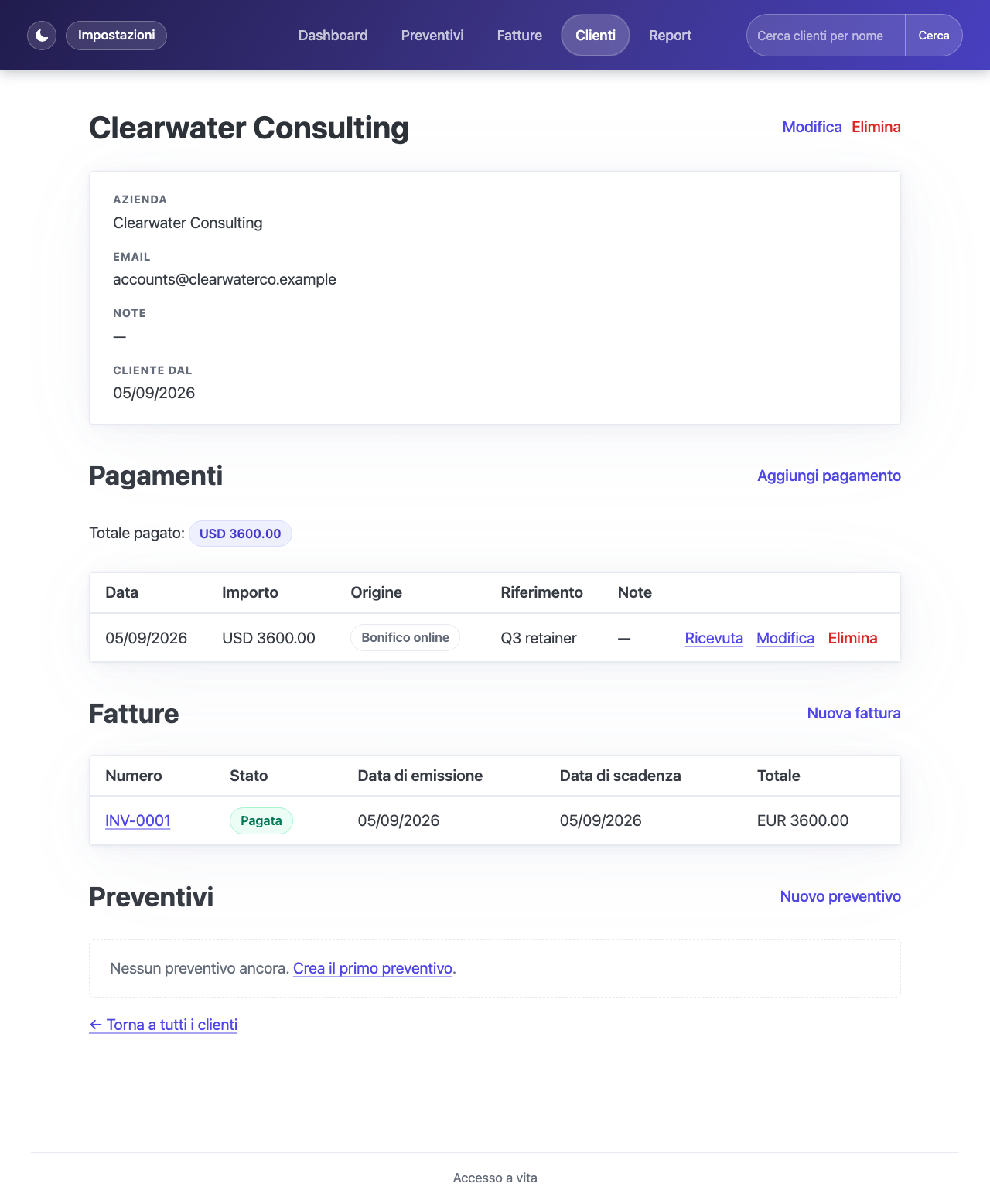This screenshot has height=1204, width=990.
Task: Click Elimina in the payment row
Action: [852, 638]
